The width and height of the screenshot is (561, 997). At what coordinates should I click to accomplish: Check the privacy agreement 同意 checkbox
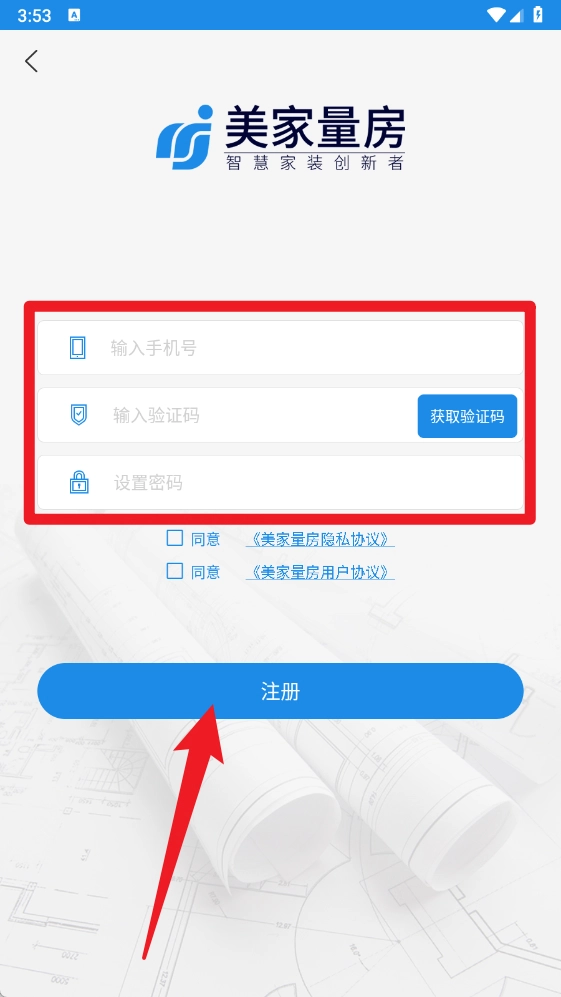(x=174, y=538)
